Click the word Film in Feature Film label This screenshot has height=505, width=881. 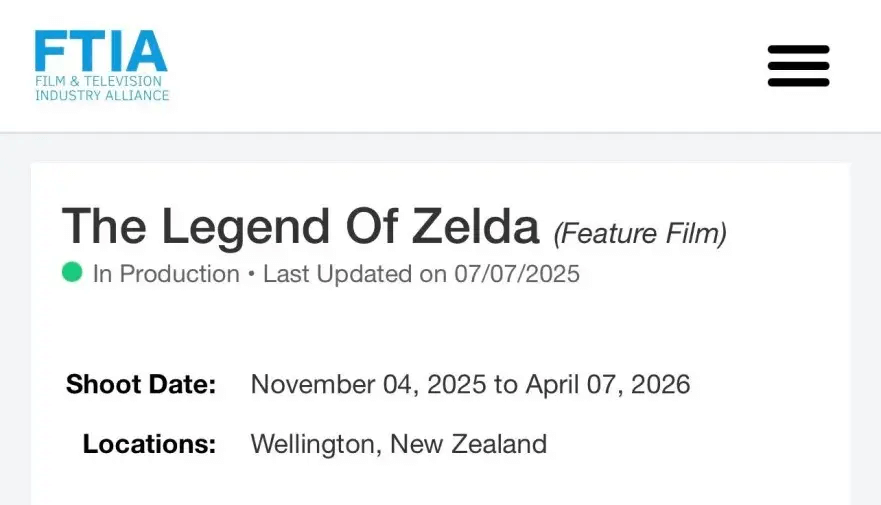690,233
